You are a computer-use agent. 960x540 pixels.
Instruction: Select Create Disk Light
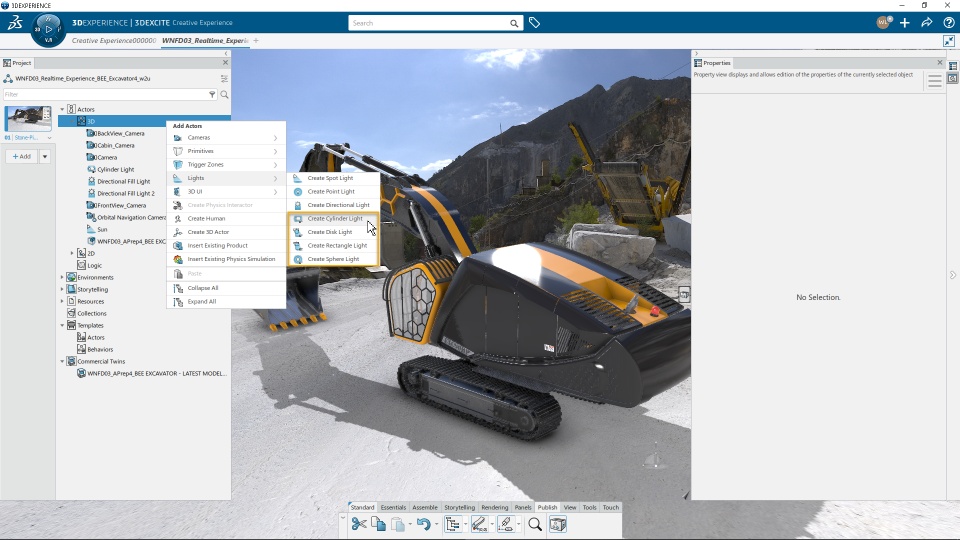[x=334, y=232]
